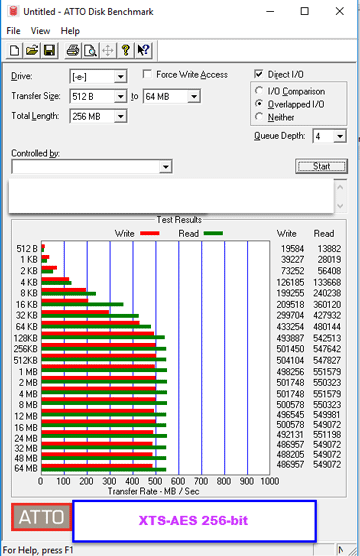Click inside the description text box
360x556 pixels.
click(x=171, y=196)
